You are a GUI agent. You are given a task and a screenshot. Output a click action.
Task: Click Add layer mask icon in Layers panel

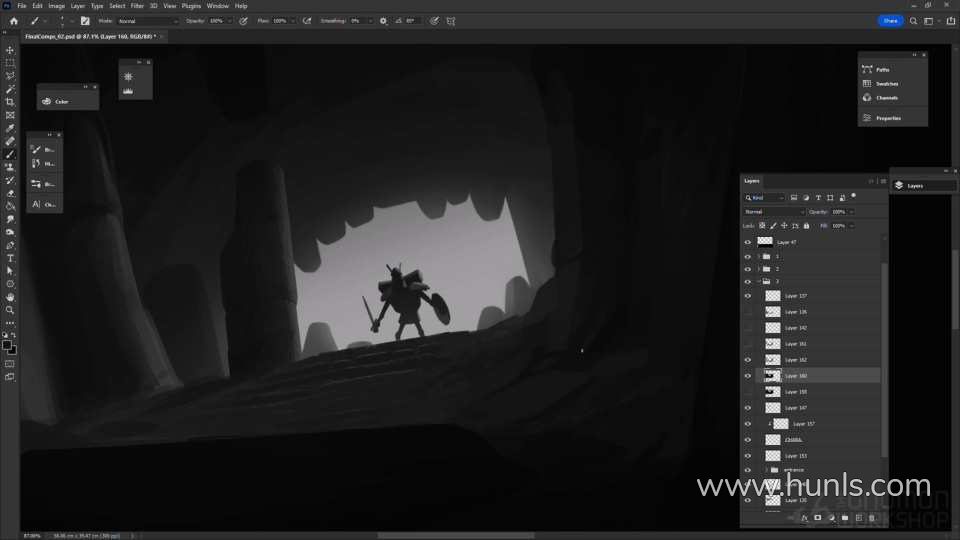point(817,518)
